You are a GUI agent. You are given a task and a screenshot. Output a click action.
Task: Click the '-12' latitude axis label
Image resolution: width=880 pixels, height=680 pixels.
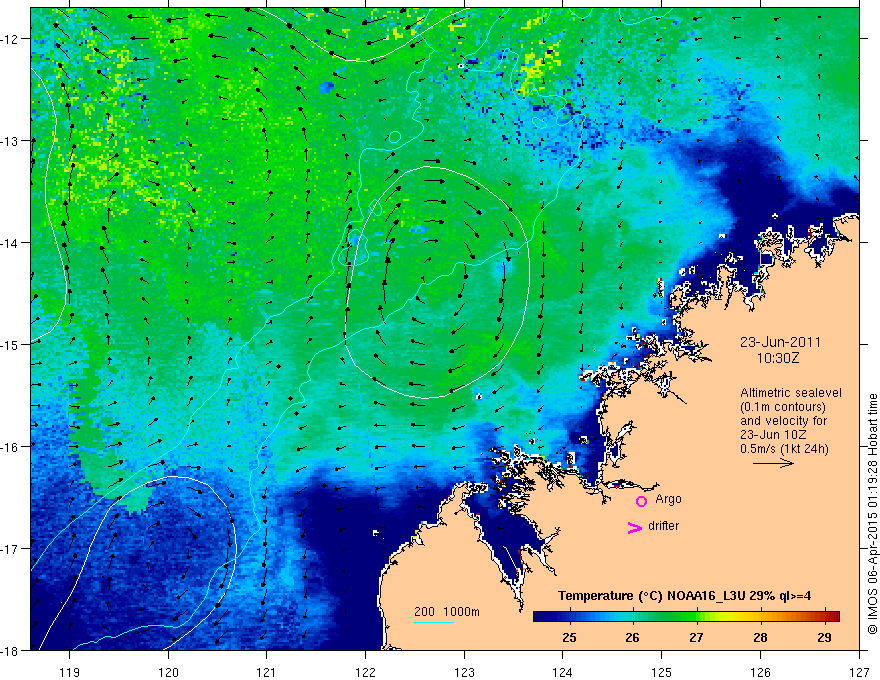point(10,39)
